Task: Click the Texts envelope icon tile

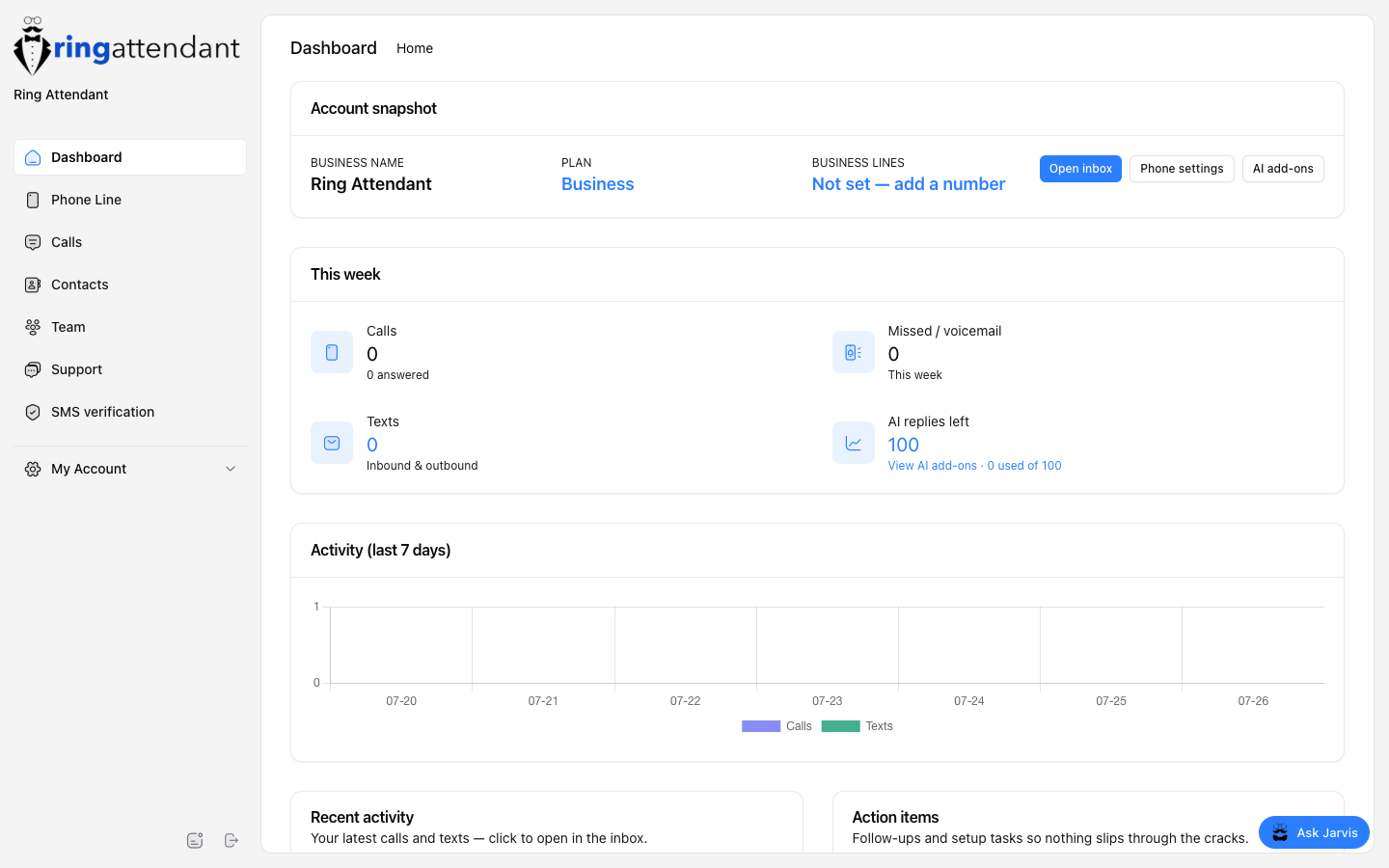Action: coord(332,443)
